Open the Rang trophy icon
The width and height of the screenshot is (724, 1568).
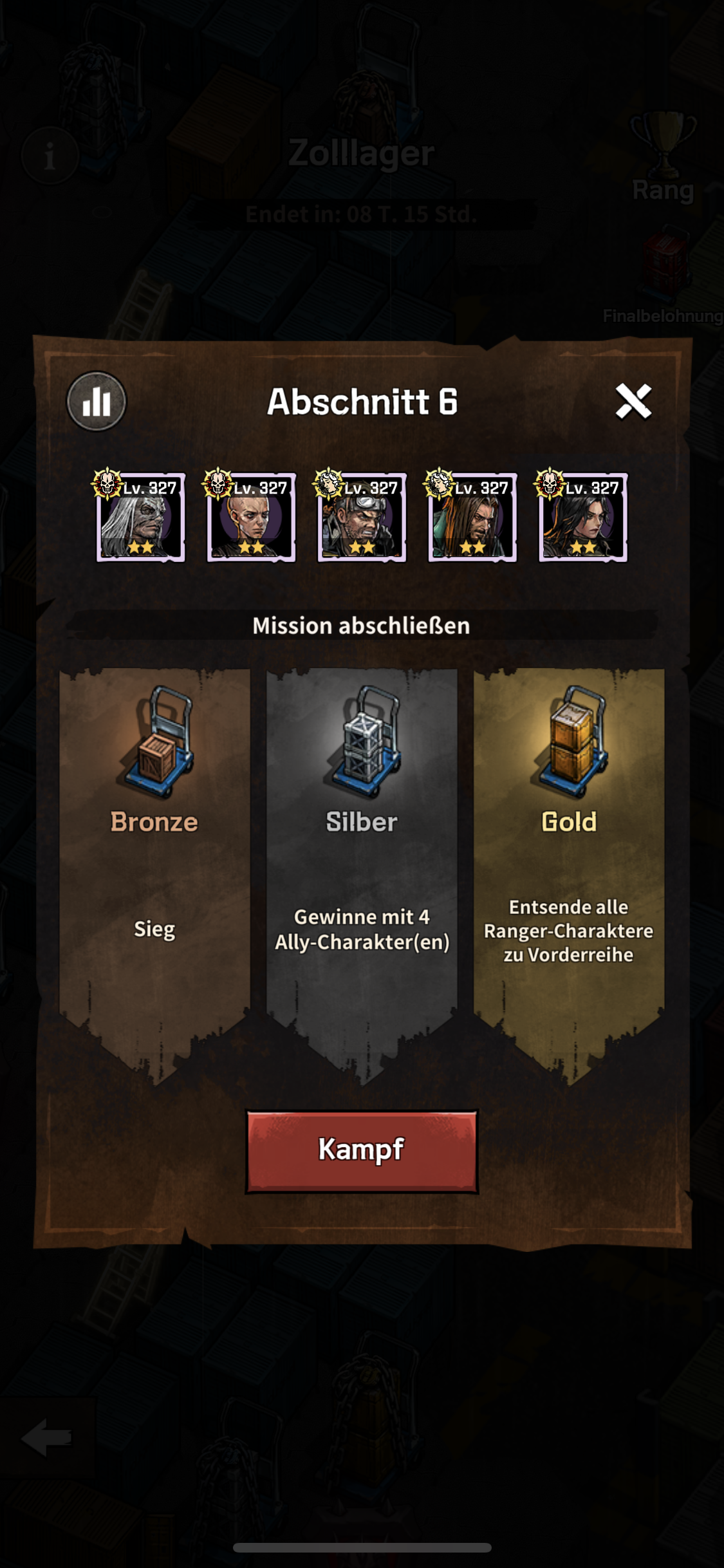click(x=664, y=156)
